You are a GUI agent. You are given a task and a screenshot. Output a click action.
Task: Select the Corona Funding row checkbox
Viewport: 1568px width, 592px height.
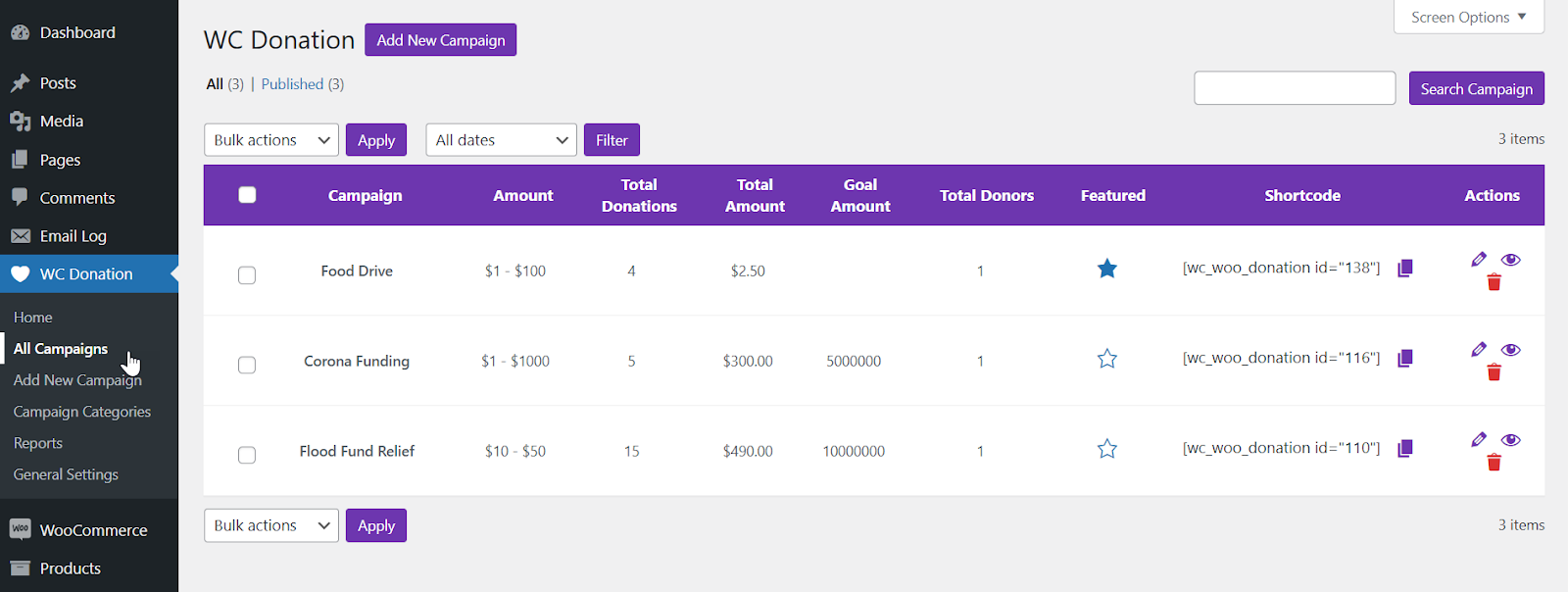click(x=247, y=365)
